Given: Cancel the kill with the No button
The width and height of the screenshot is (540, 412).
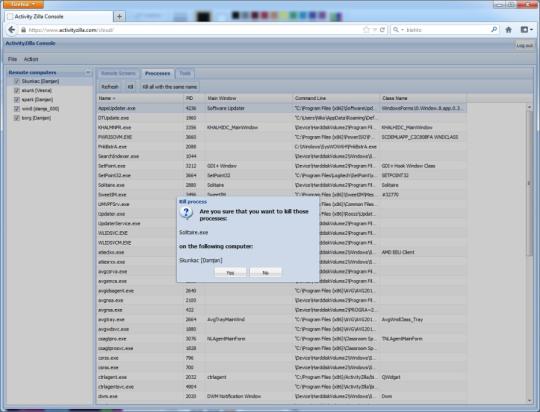Looking at the screenshot, I should tap(266, 273).
